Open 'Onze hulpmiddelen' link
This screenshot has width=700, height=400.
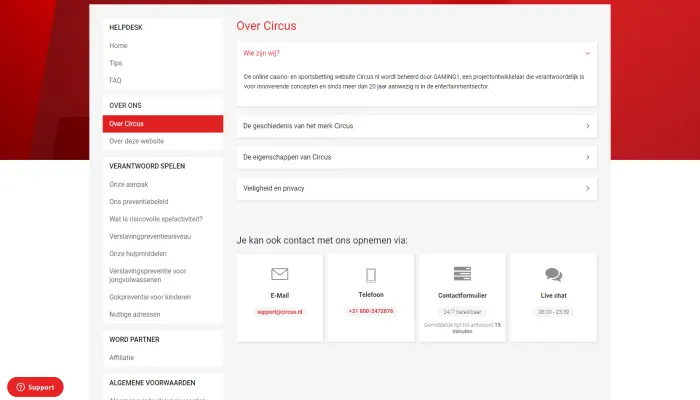138,254
